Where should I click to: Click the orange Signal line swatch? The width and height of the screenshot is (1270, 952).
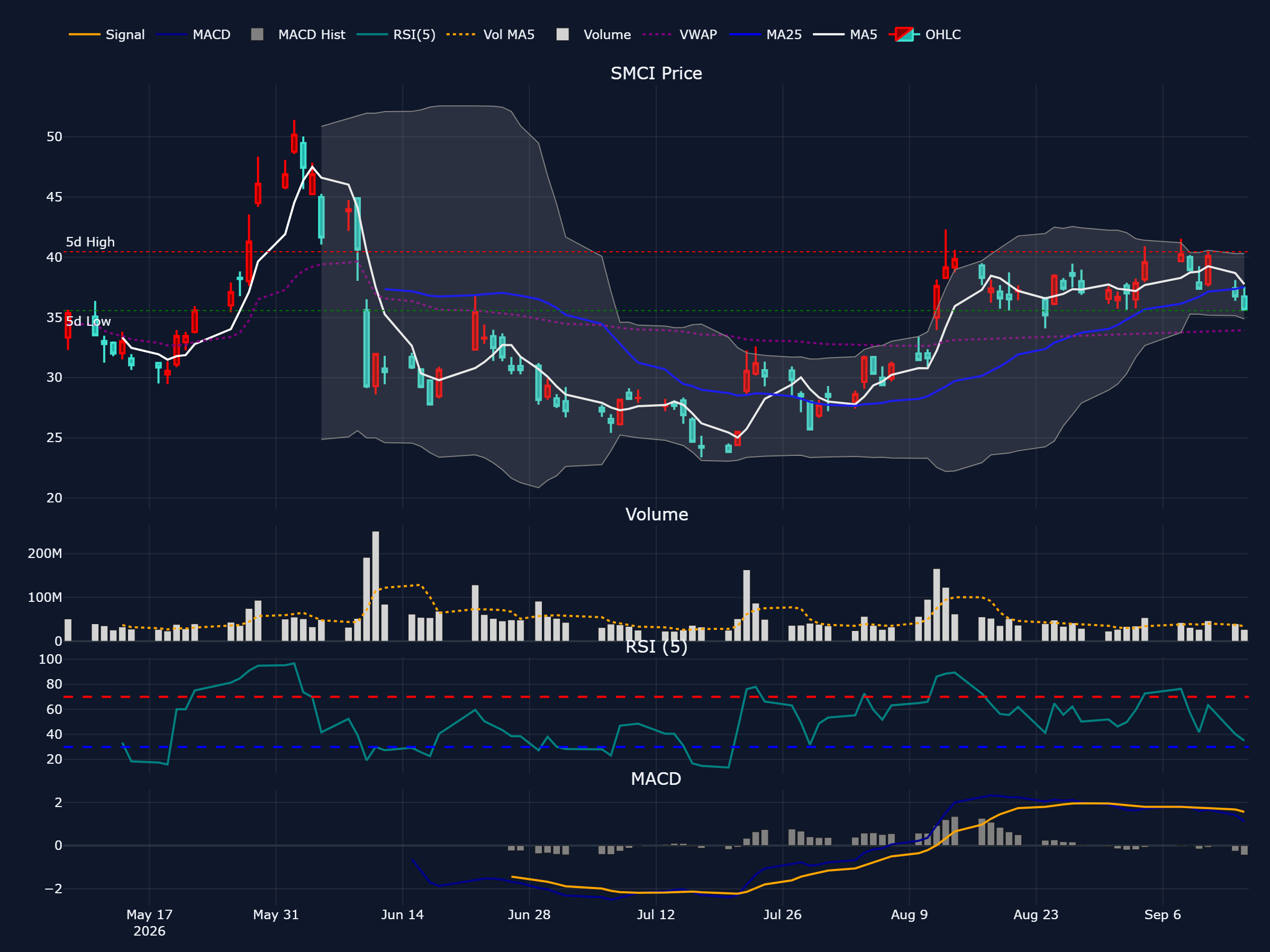point(84,34)
